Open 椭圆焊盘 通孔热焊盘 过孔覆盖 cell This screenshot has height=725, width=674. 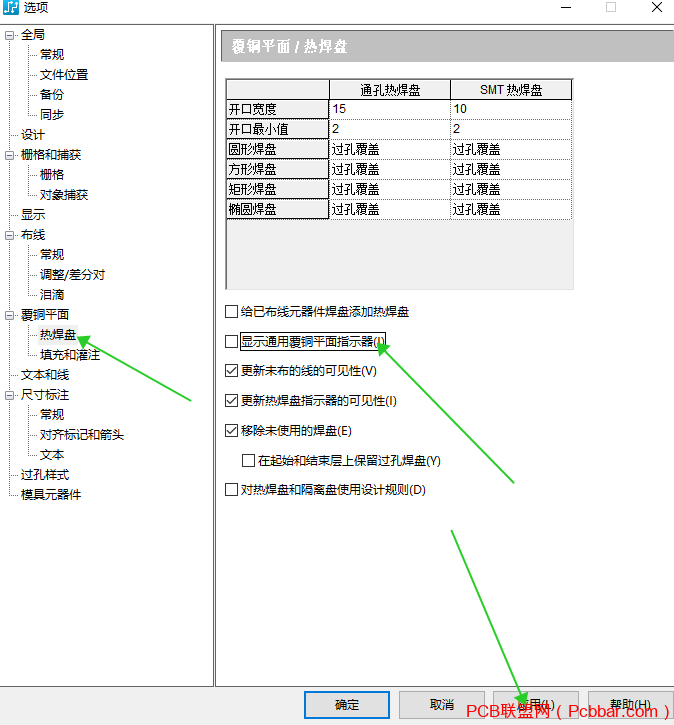(x=390, y=209)
